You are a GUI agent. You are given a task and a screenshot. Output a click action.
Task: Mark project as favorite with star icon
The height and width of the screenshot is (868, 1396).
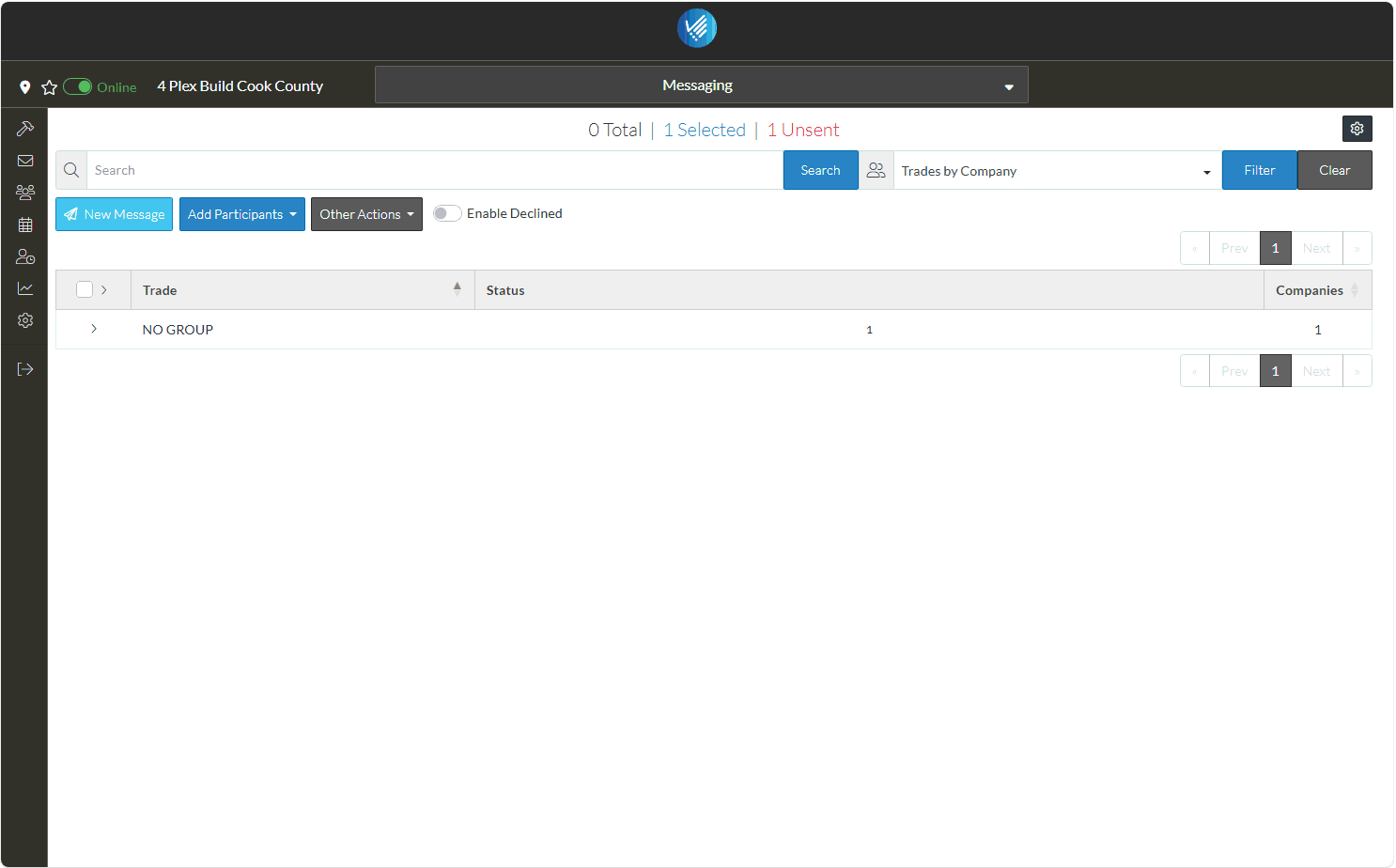[x=50, y=87]
